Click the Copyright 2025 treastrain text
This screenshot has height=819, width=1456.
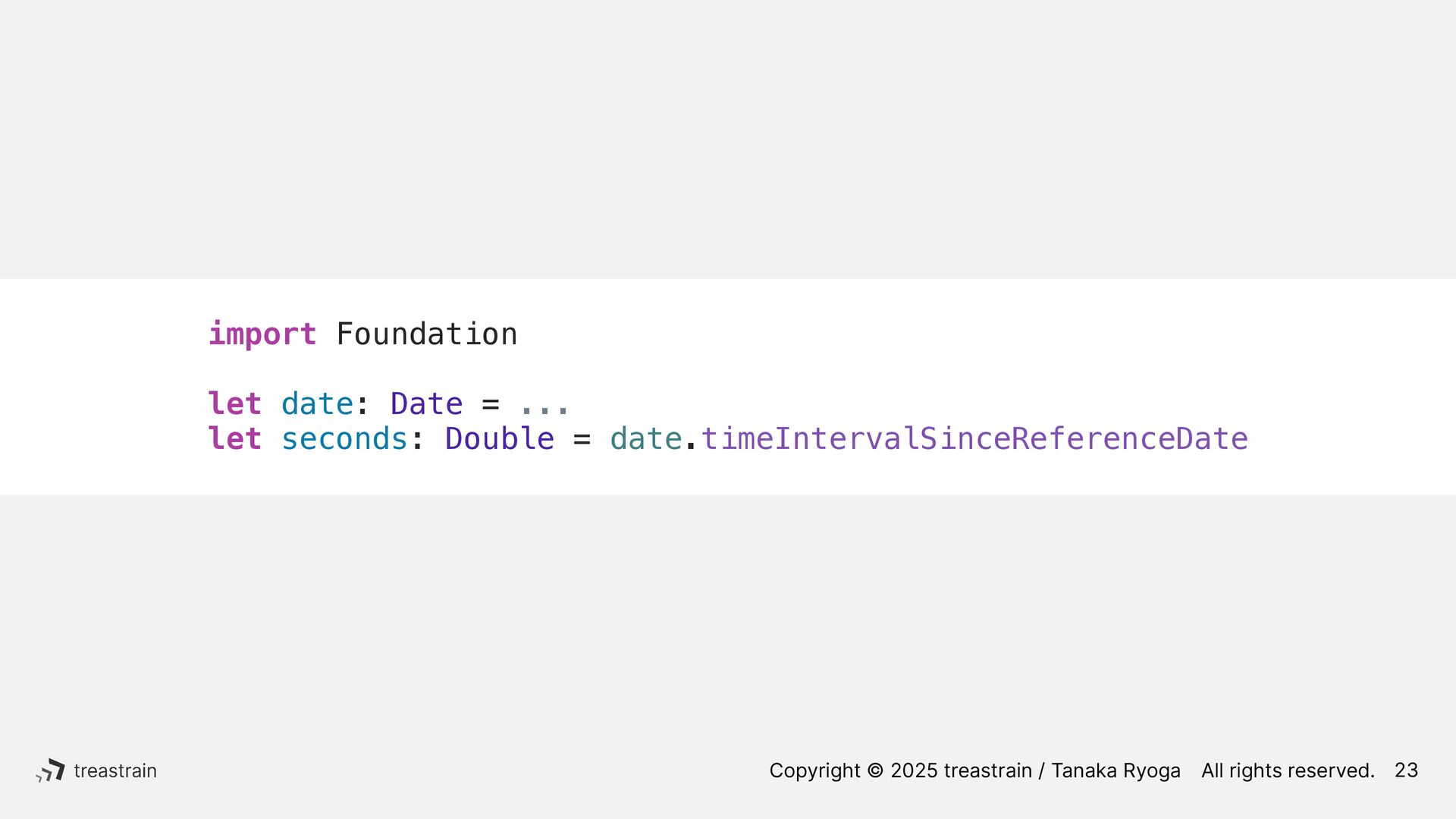coord(901,771)
